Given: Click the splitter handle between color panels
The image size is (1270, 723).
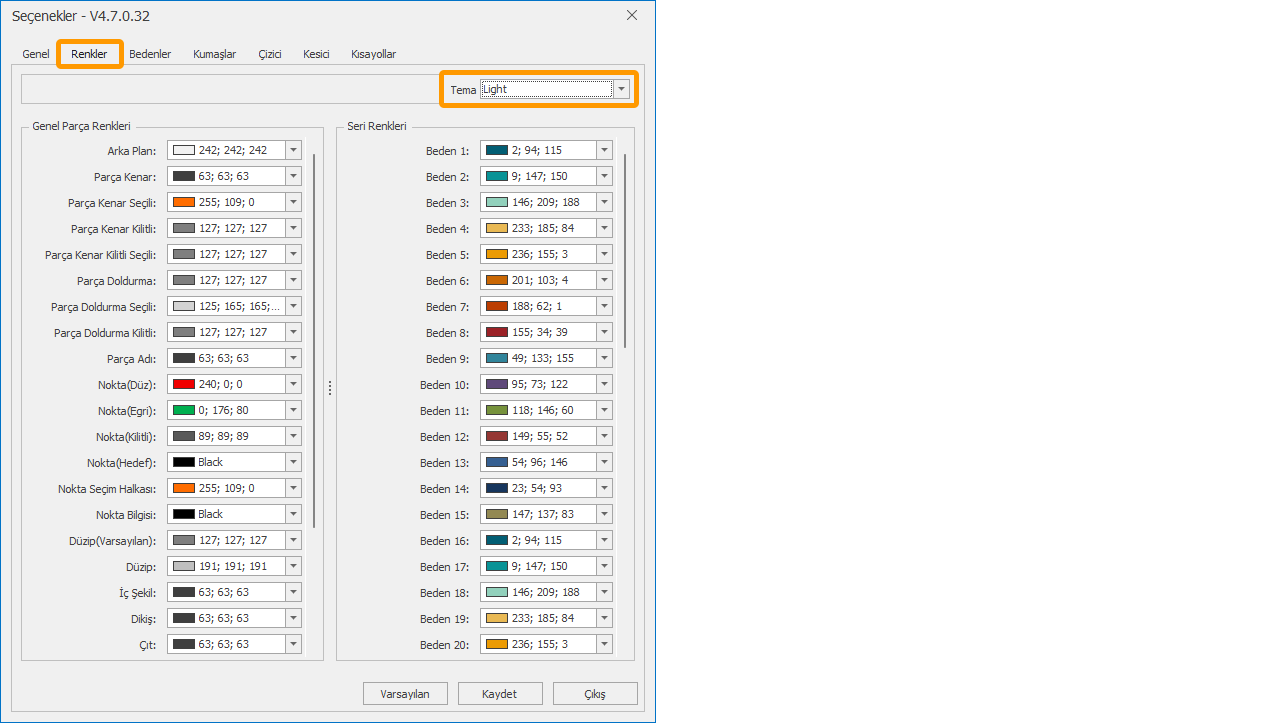Looking at the screenshot, I should pyautogui.click(x=330, y=388).
